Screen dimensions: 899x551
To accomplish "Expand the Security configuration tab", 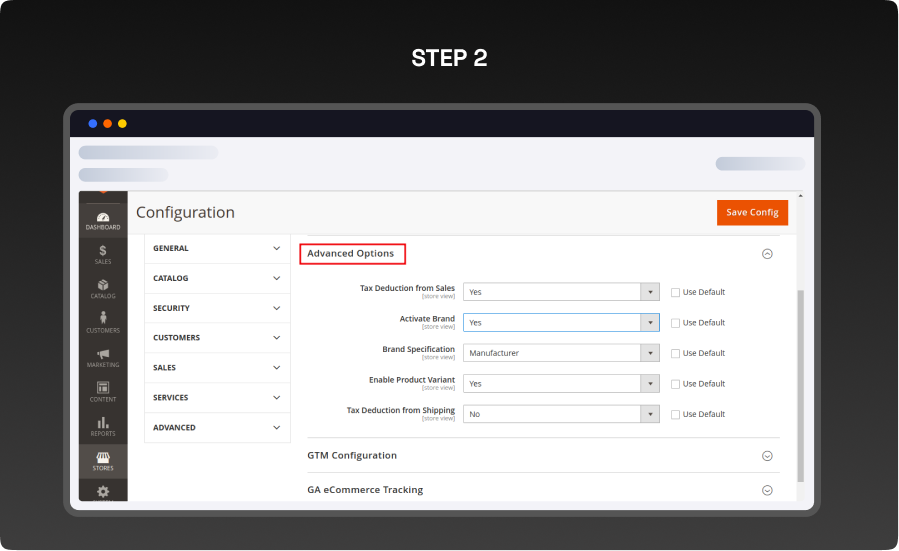I will pos(217,308).
